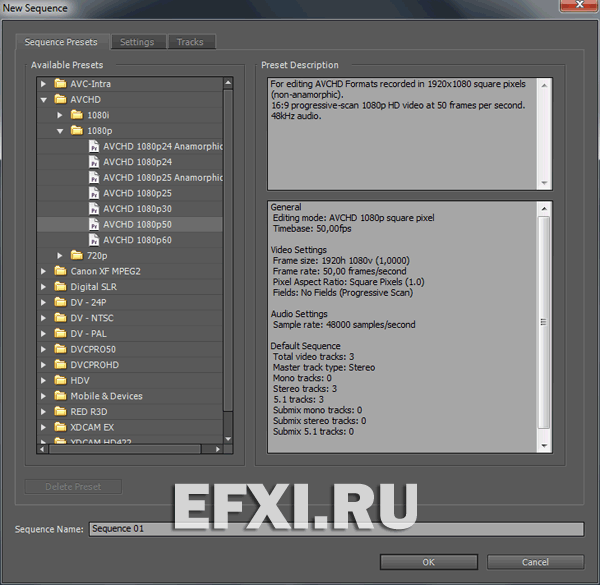This screenshot has width=600, height=585.
Task: Expand the XDCAM EX folder arrow
Action: pyautogui.click(x=43, y=427)
